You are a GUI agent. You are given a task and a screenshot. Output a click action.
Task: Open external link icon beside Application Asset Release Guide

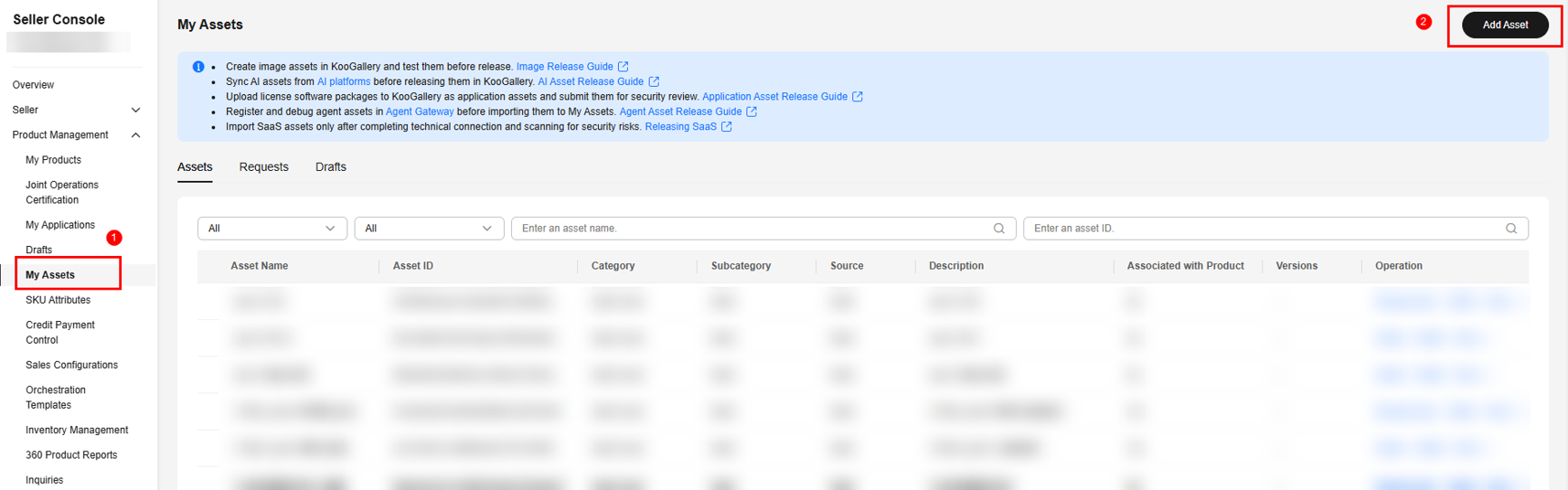click(x=858, y=97)
